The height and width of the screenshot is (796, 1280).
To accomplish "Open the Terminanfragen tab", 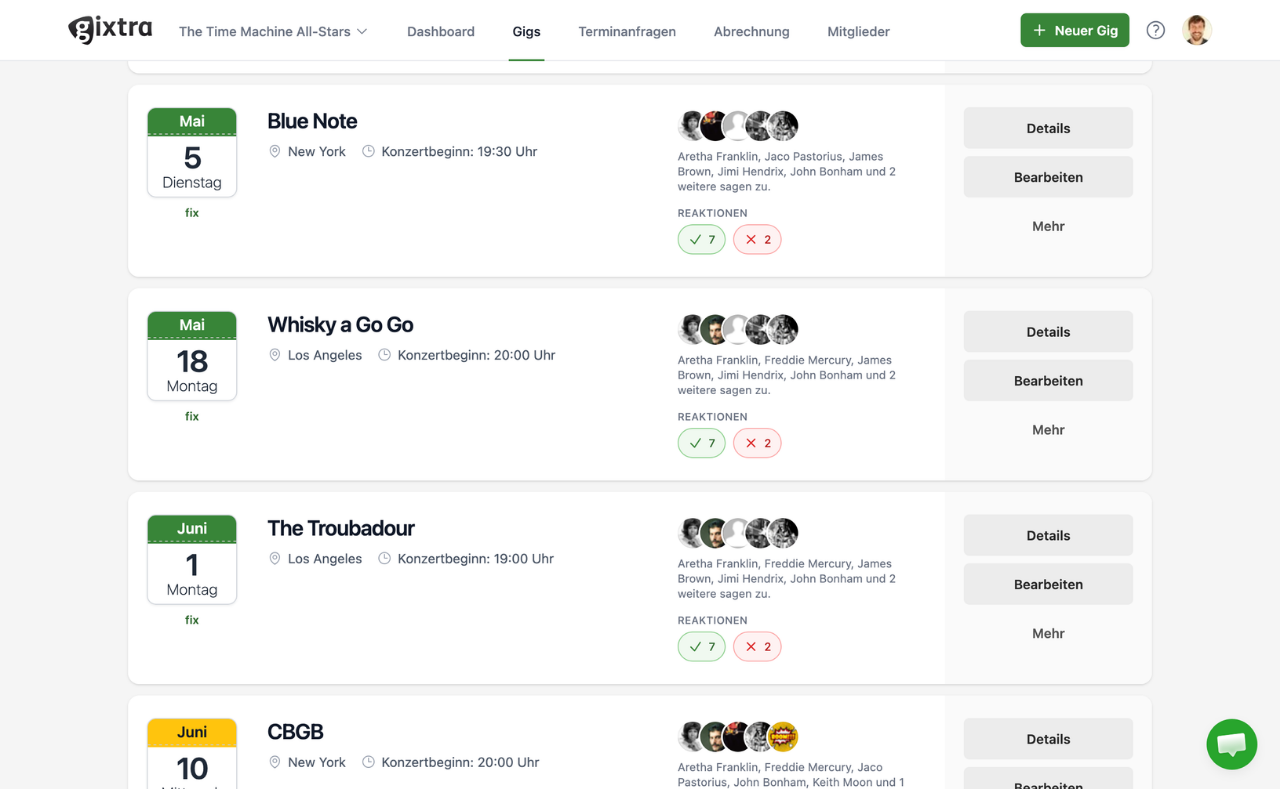I will tap(627, 31).
